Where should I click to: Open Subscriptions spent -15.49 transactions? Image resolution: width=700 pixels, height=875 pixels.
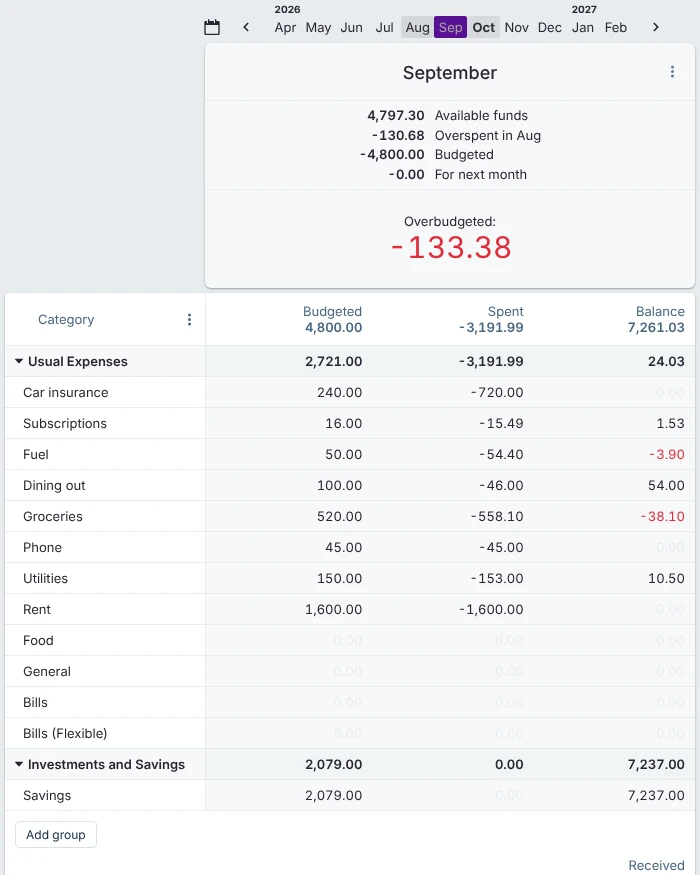501,424
